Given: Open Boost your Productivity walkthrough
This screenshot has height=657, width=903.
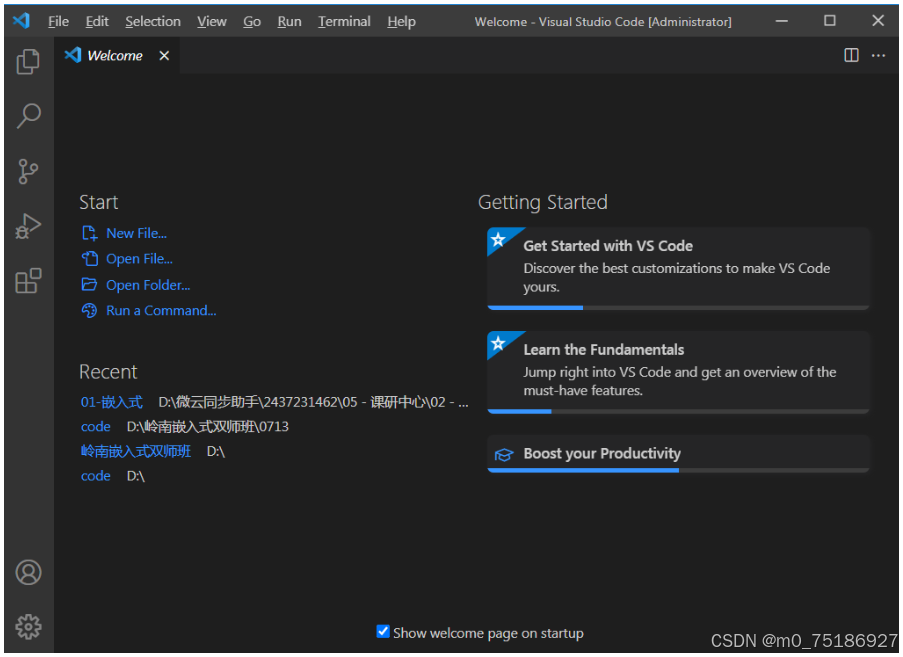Looking at the screenshot, I should pyautogui.click(x=678, y=454).
